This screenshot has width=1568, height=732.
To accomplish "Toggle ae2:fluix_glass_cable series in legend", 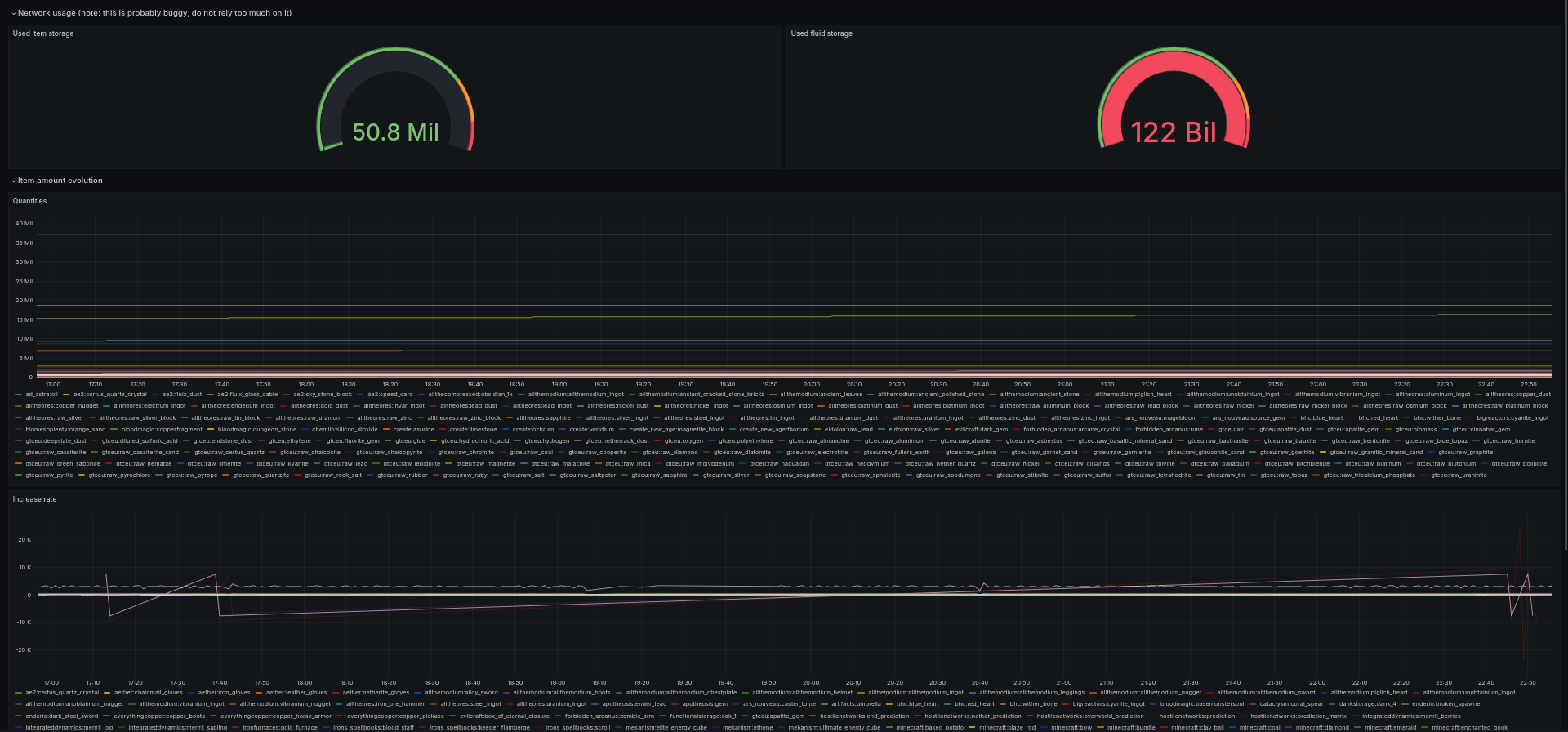I will [x=247, y=395].
